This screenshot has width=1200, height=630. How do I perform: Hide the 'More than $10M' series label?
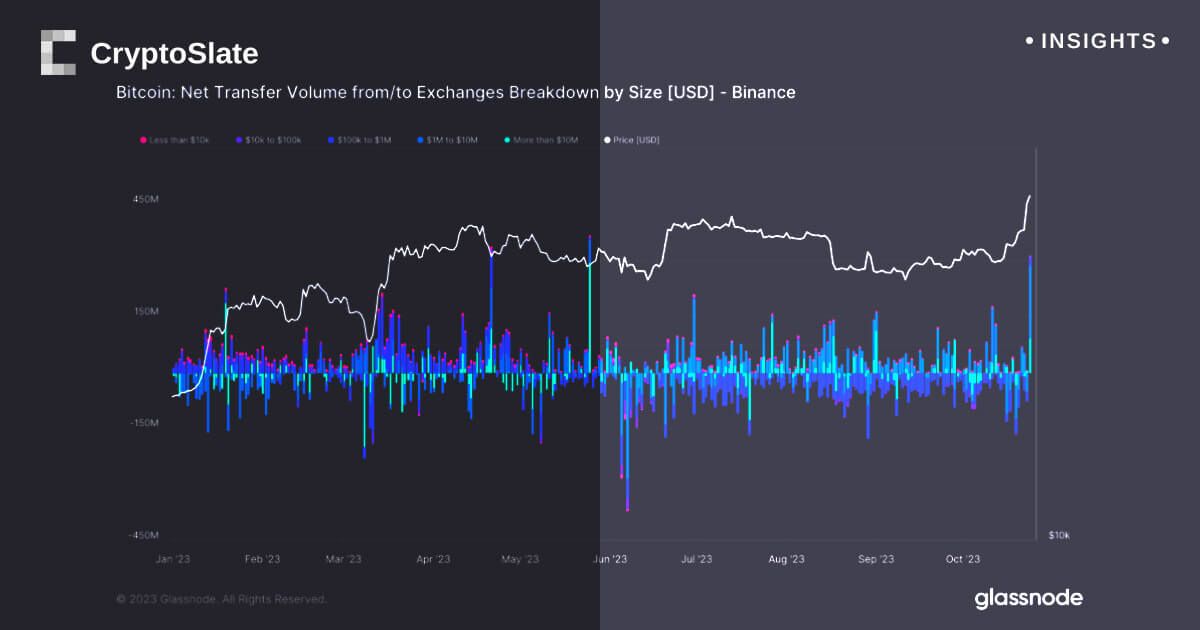547,139
